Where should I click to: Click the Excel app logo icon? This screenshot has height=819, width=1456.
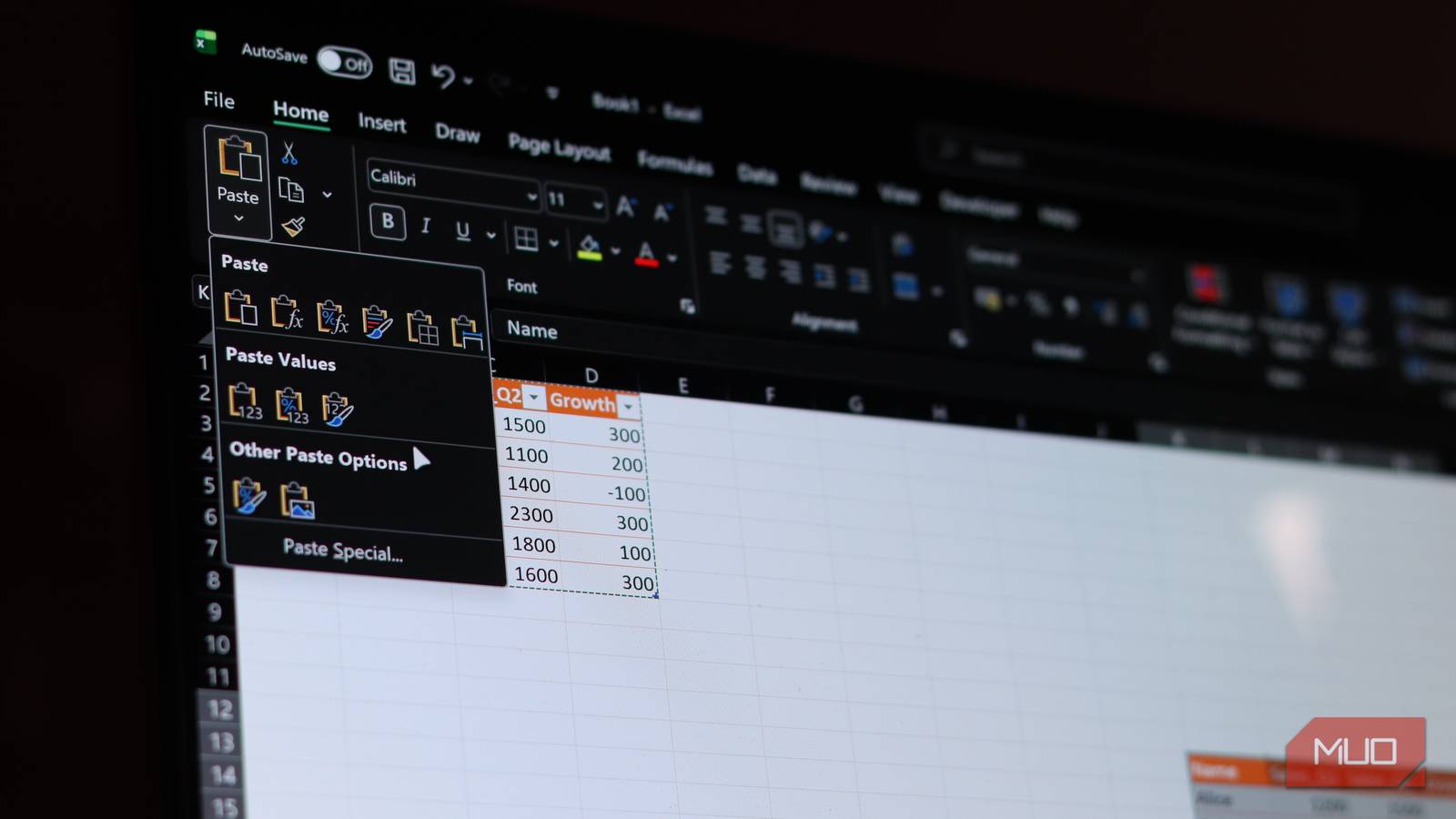pos(206,42)
